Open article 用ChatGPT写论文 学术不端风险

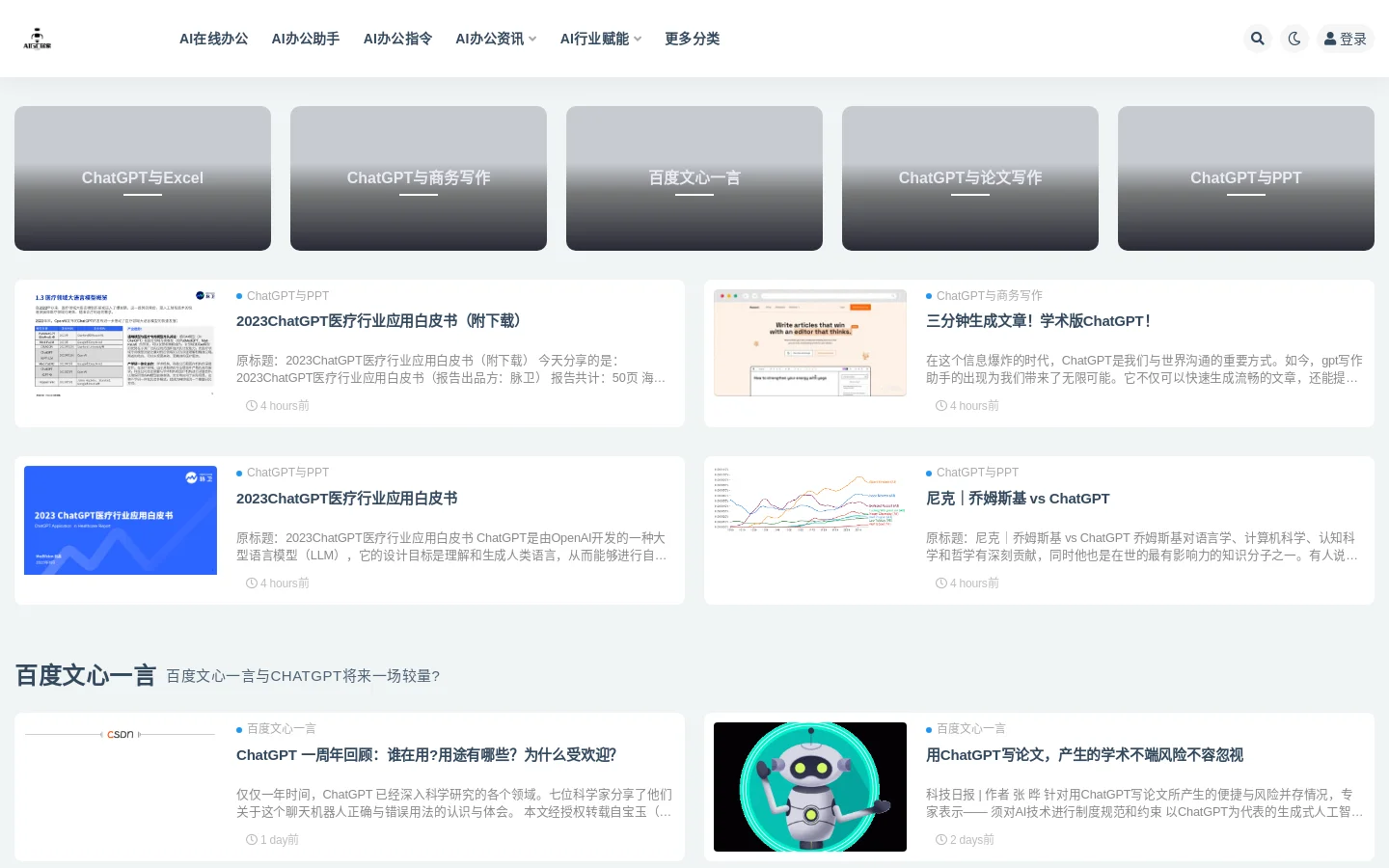coord(1084,755)
